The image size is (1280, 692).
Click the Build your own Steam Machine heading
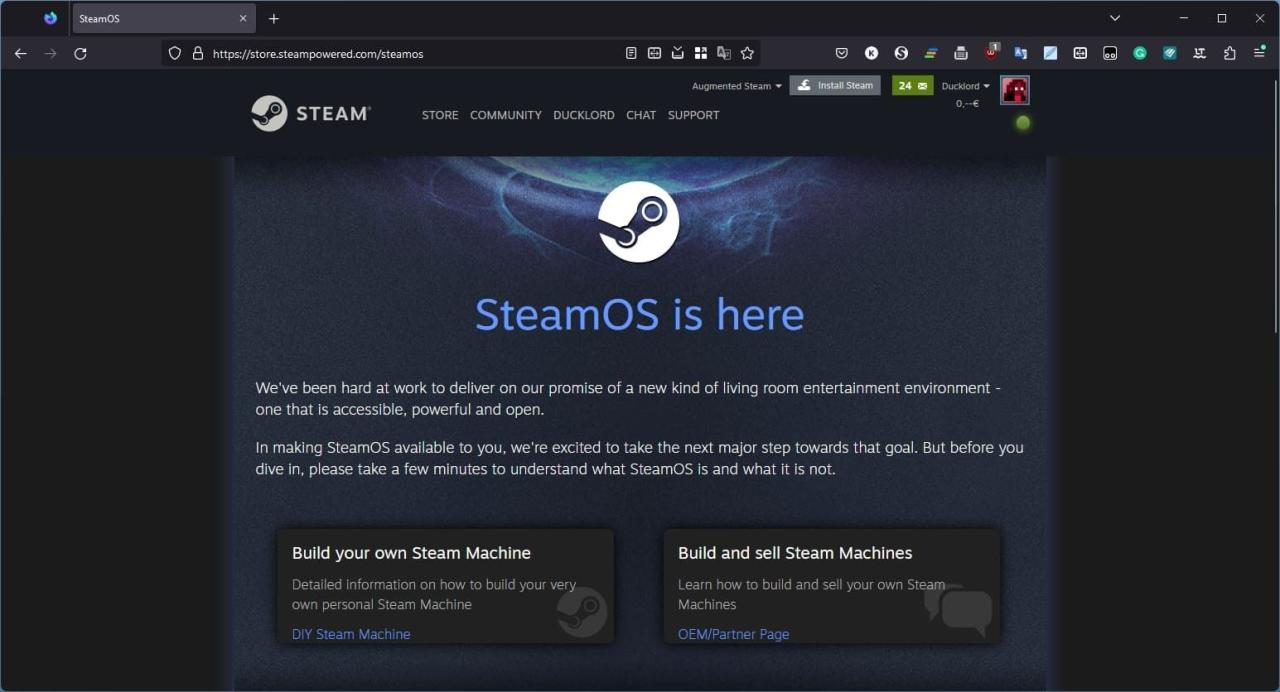click(x=411, y=553)
